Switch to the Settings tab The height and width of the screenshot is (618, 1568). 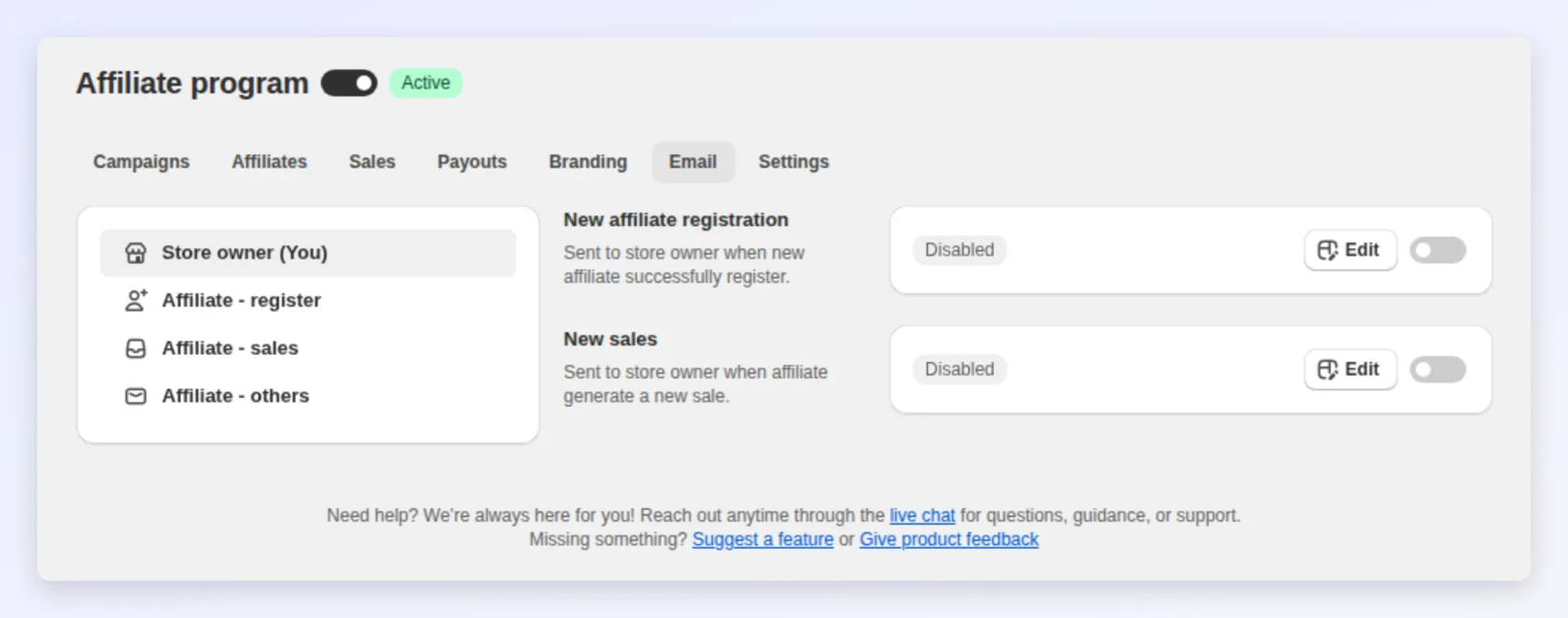(793, 162)
